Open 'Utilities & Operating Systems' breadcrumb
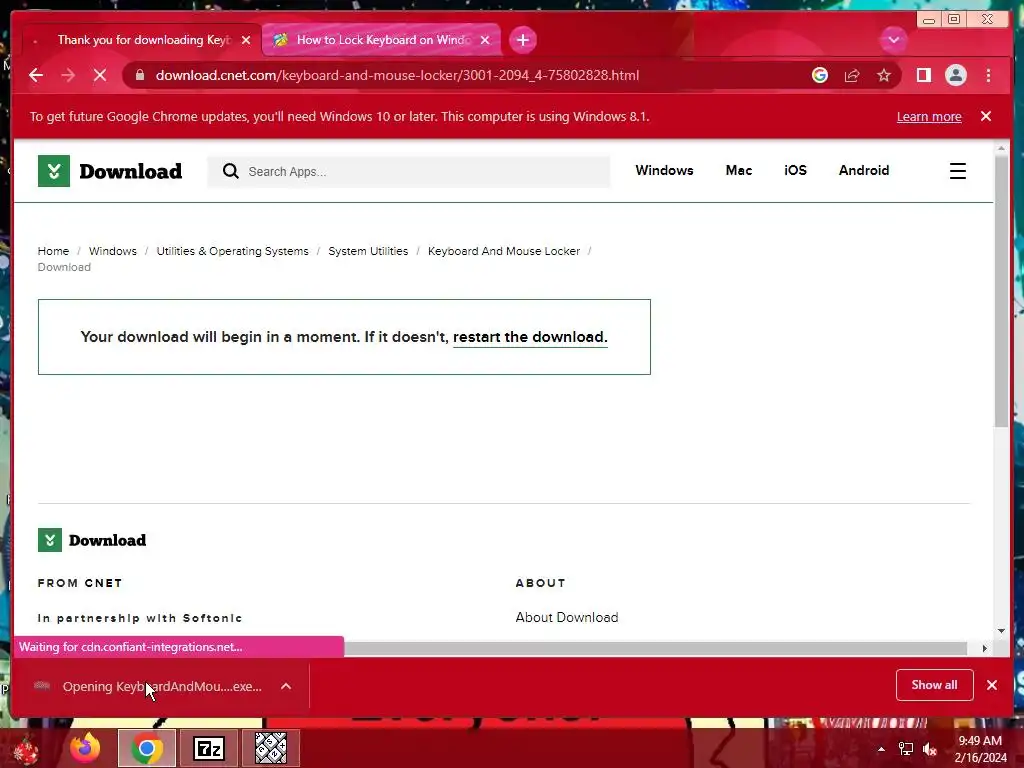The width and height of the screenshot is (1024, 768). [232, 251]
